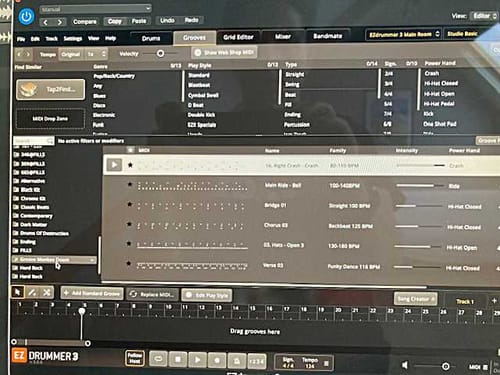
Task: Toggle the Original tempo button
Action: [70, 54]
